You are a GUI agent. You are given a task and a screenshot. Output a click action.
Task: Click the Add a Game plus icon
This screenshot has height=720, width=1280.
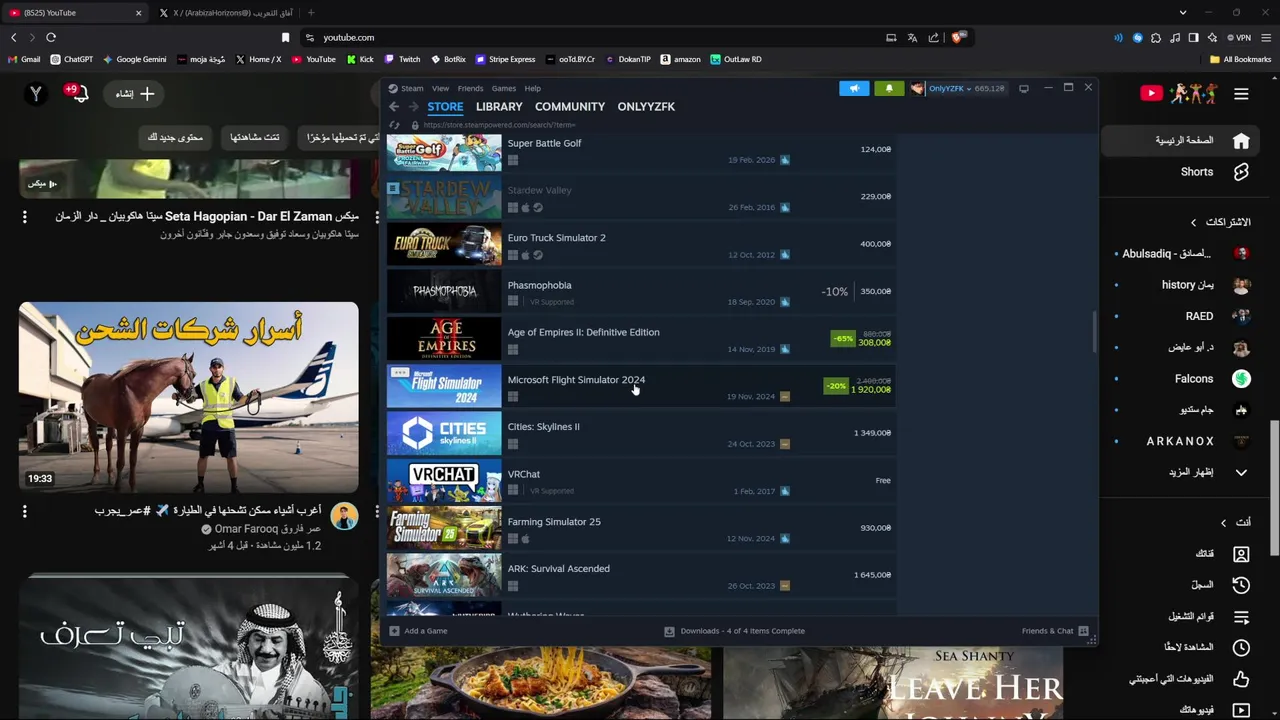point(394,631)
